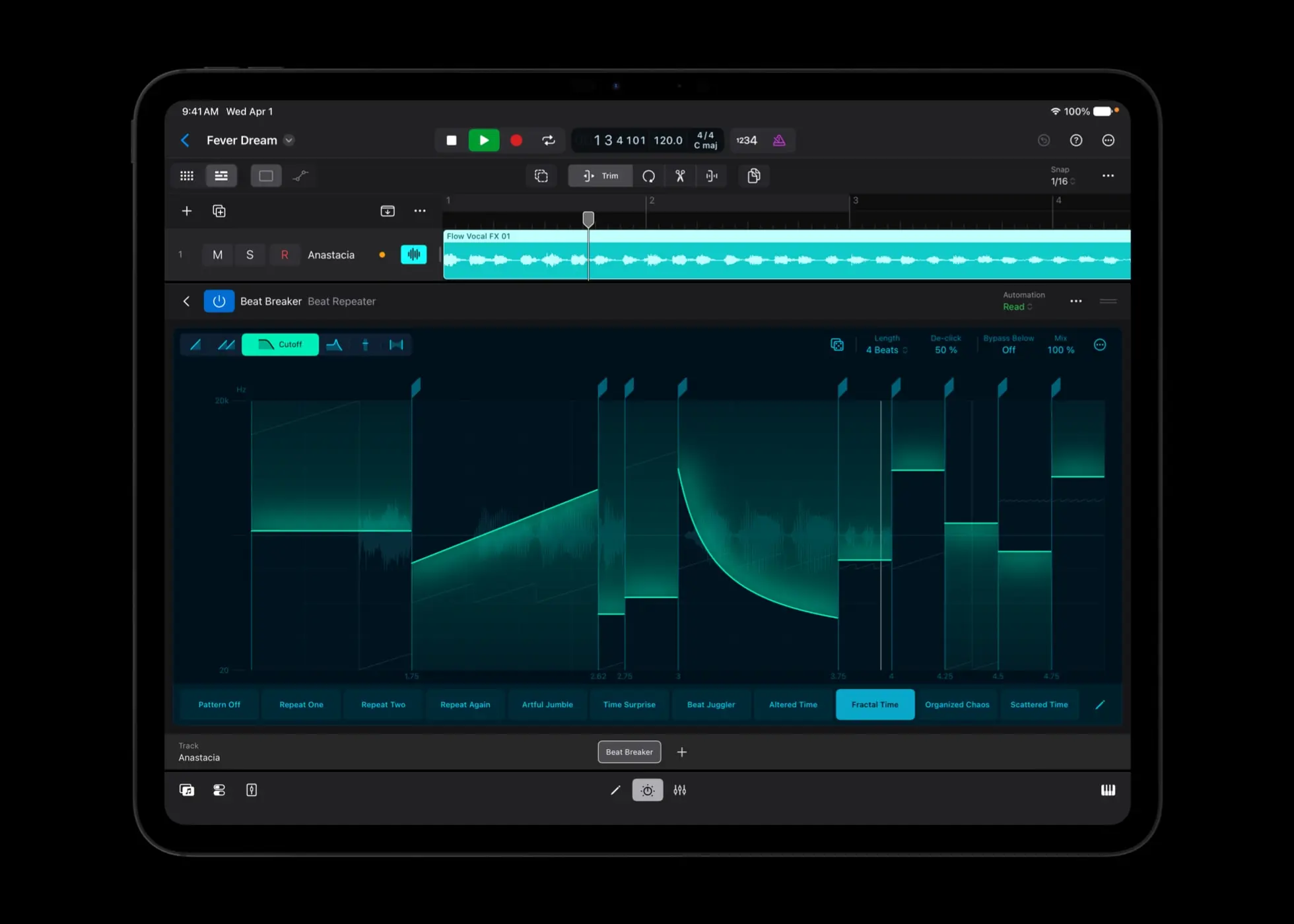This screenshot has width=1294, height=924.
Task: Switch to the tracks list view
Action: point(221,176)
